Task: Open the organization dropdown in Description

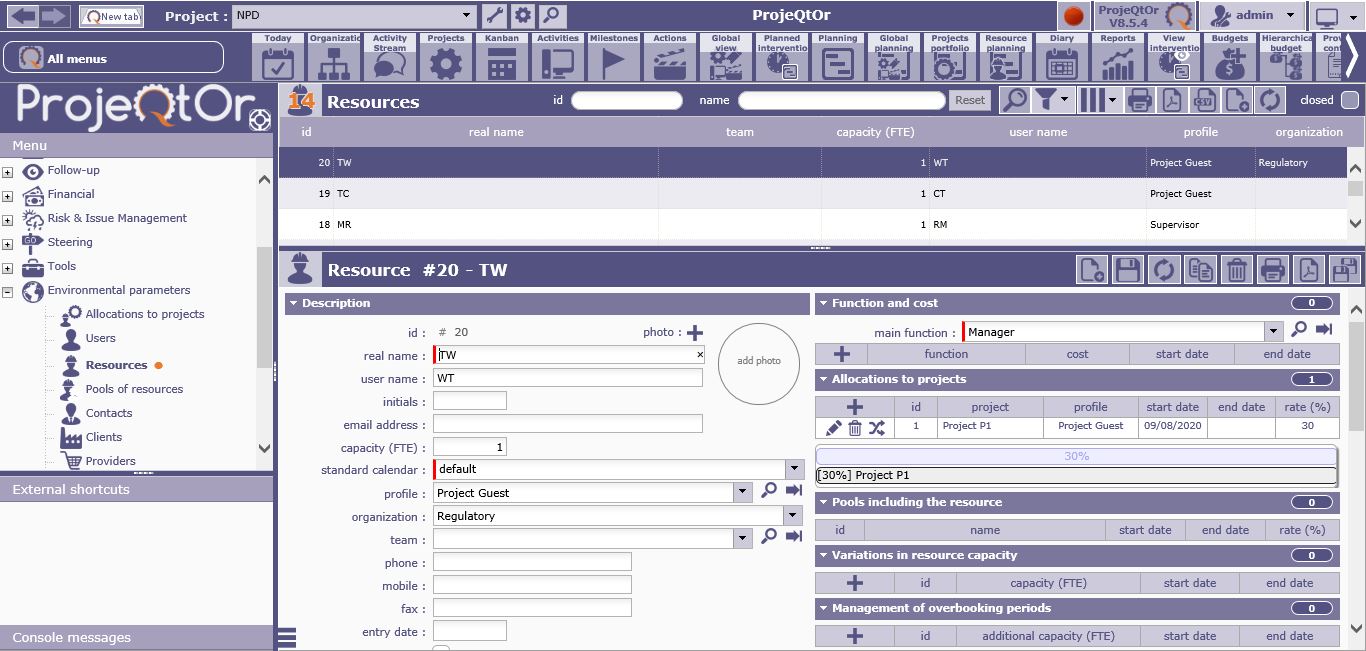Action: pyautogui.click(x=793, y=516)
